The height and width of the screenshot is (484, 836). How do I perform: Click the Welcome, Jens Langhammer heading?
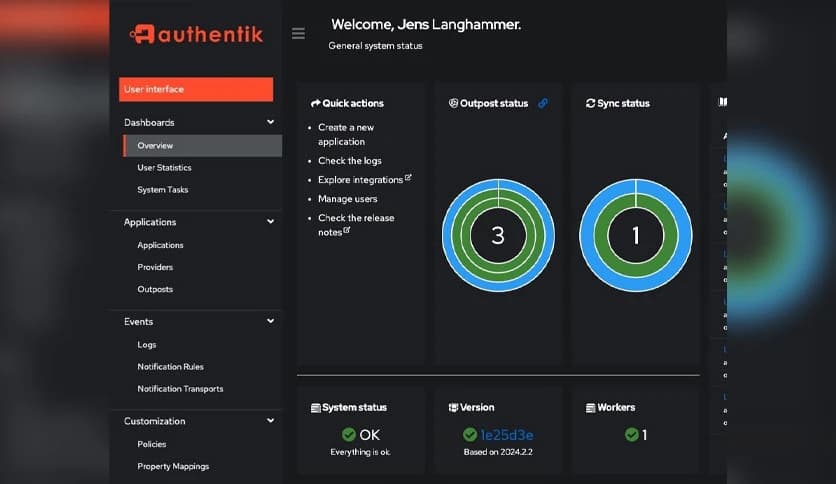[x=426, y=25]
